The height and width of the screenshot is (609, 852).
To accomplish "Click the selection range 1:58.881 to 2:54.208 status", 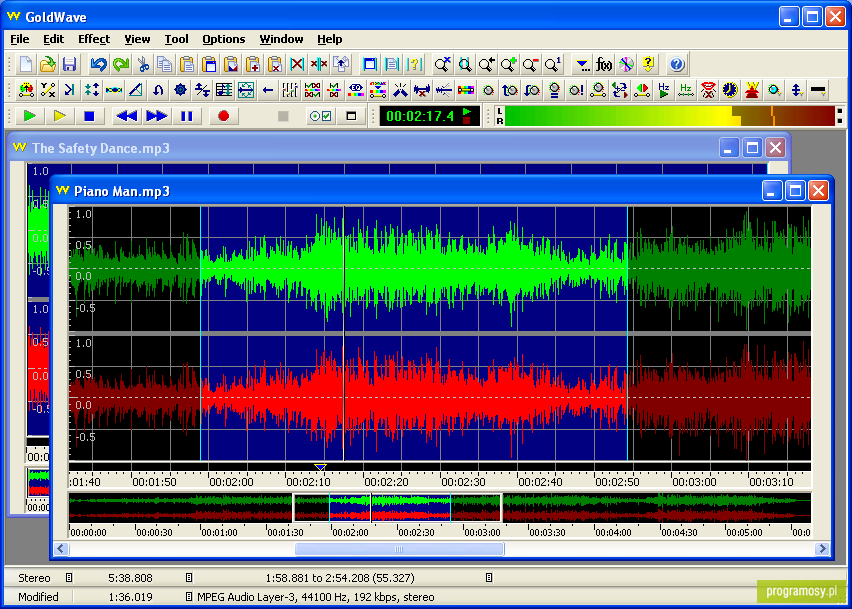I will click(340, 577).
